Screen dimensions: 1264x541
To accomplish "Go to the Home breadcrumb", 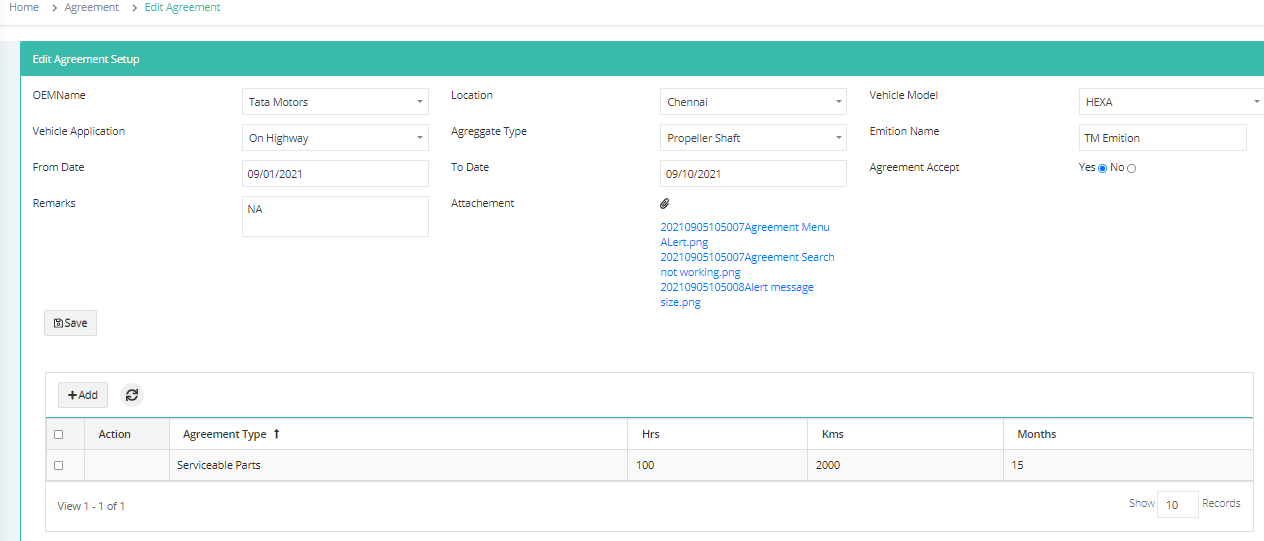I will tap(24, 7).
